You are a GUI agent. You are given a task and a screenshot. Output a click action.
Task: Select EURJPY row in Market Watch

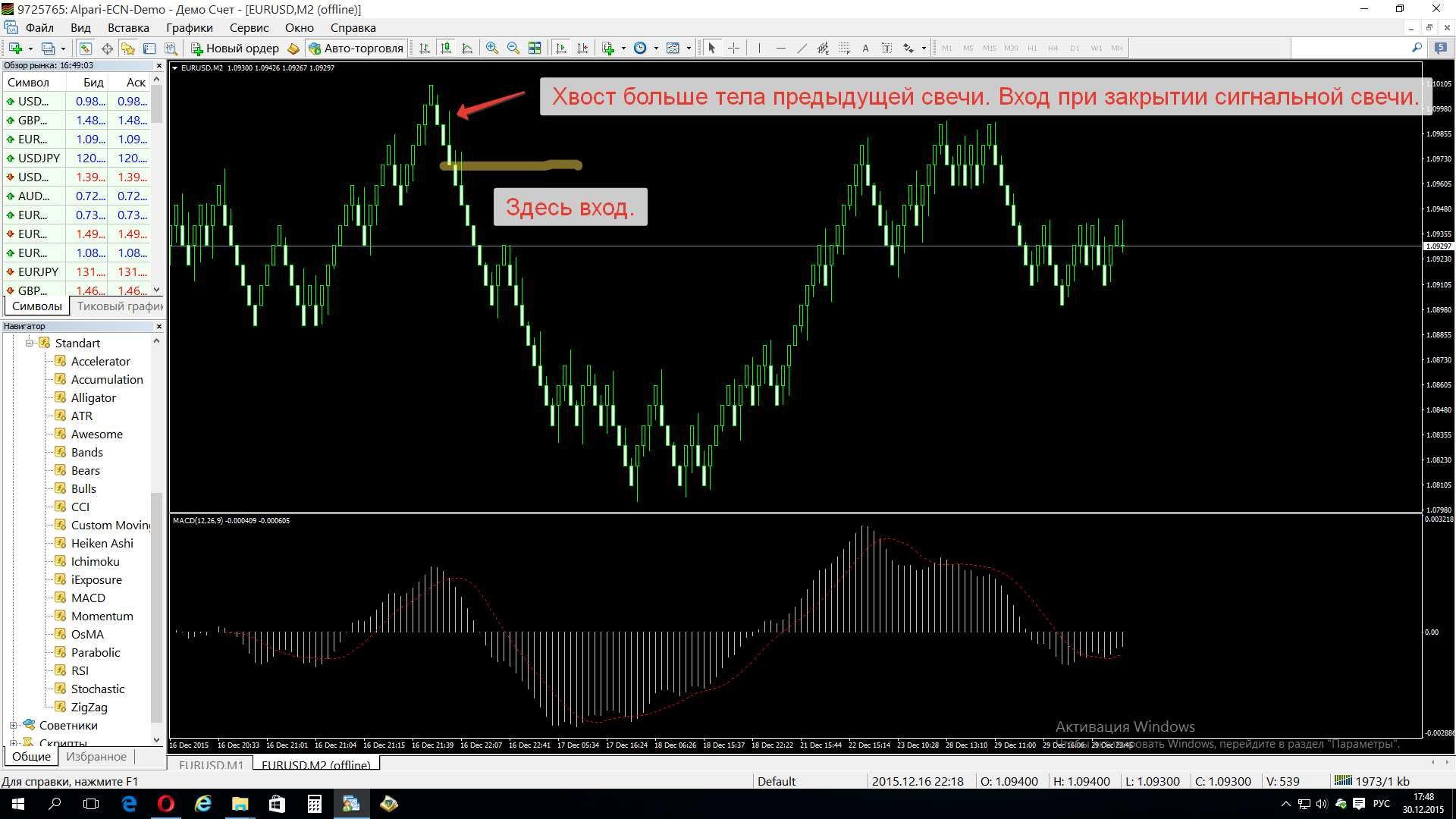click(77, 271)
